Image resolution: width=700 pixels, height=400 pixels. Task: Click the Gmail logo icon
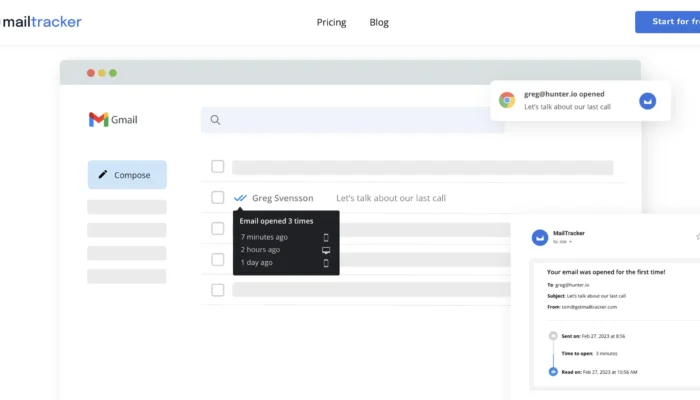99,120
